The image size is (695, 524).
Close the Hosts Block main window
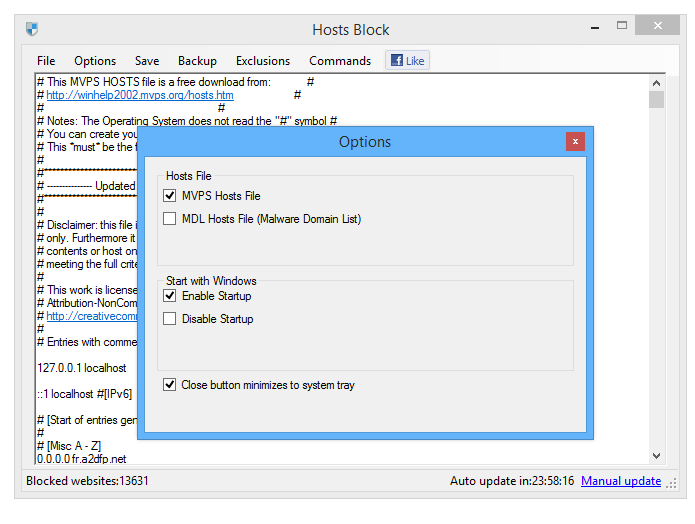click(x=657, y=25)
